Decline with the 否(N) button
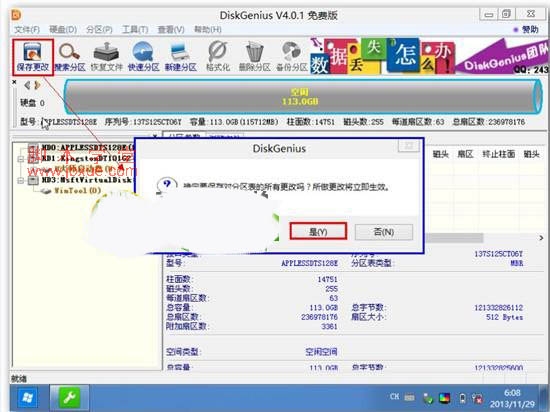Image resolution: width=550 pixels, height=412 pixels. point(384,232)
